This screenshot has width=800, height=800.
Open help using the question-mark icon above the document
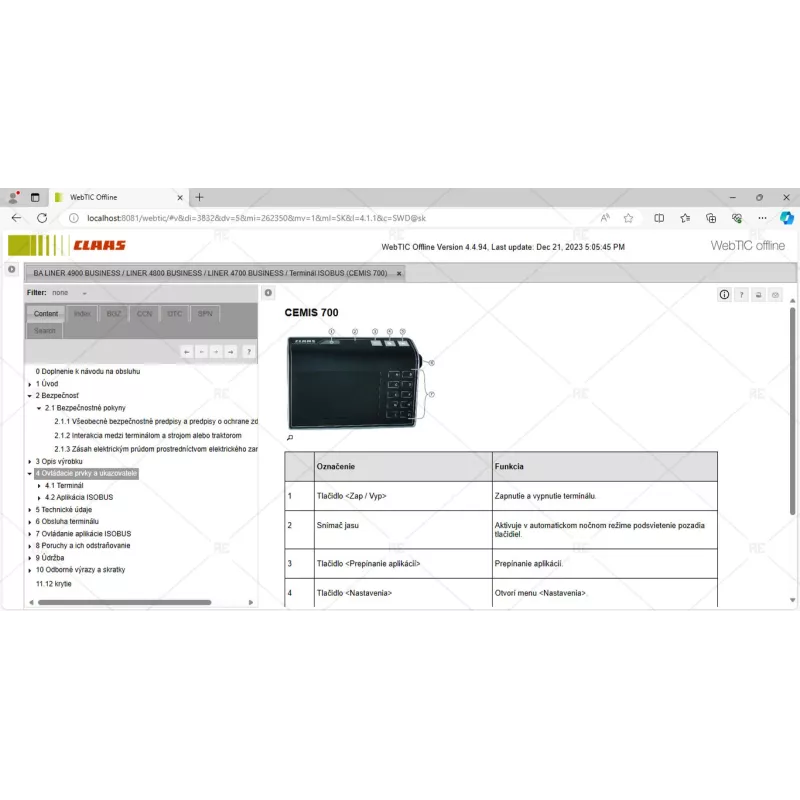click(x=741, y=295)
